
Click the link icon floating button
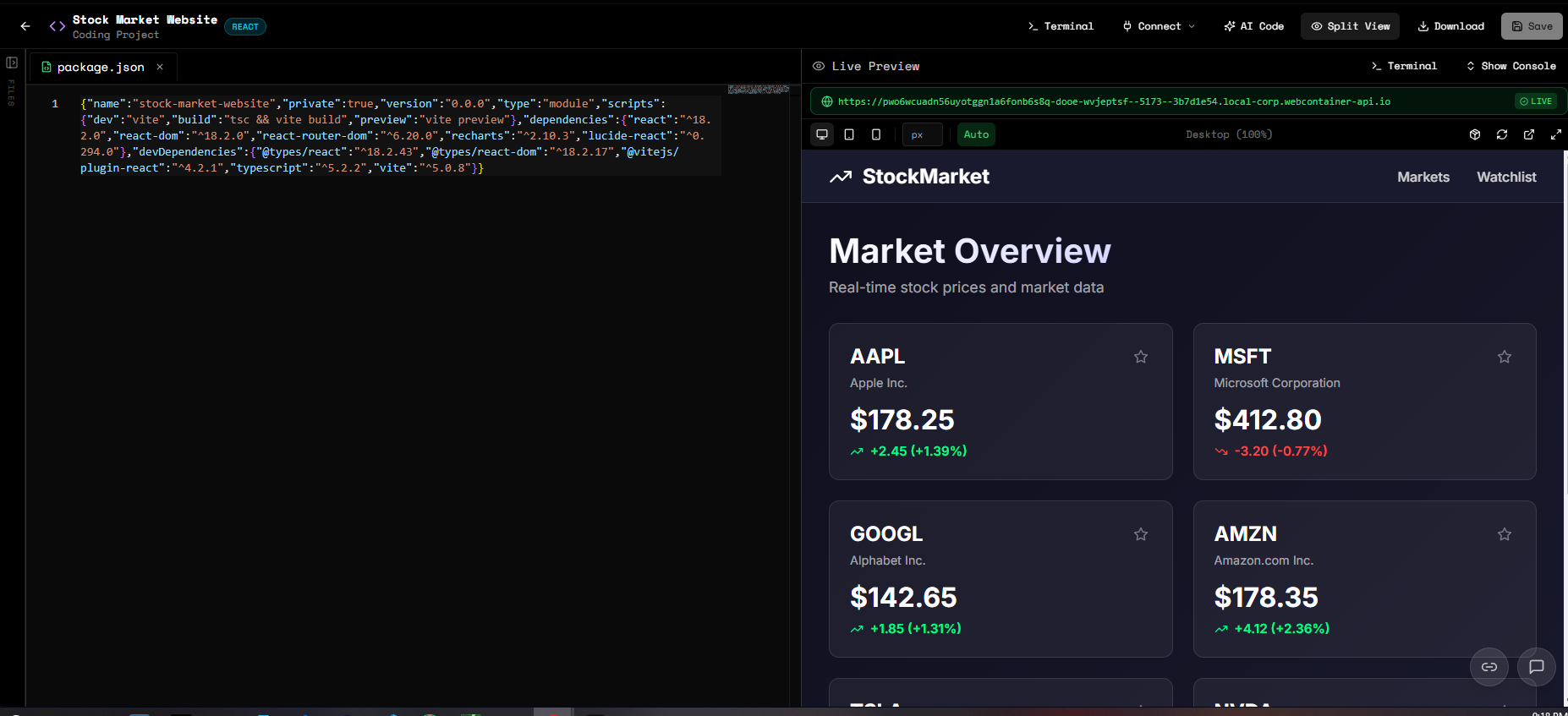pos(1489,667)
